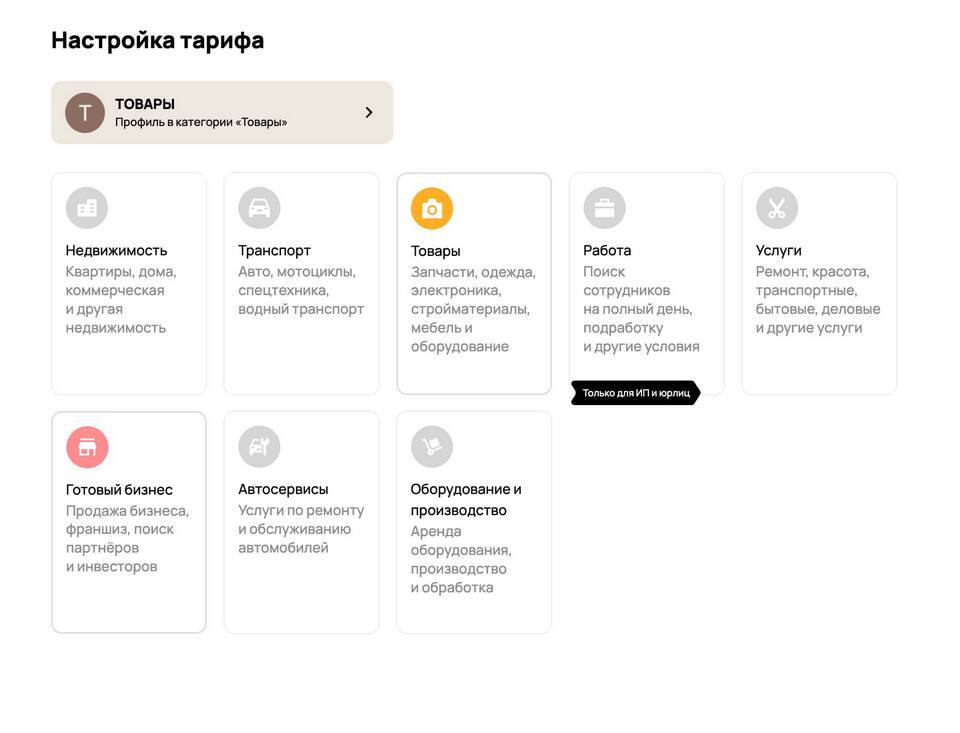Viewport: 960px width, 733px height.
Task: Click the Оборудование и производство cart icon
Action: click(432, 447)
